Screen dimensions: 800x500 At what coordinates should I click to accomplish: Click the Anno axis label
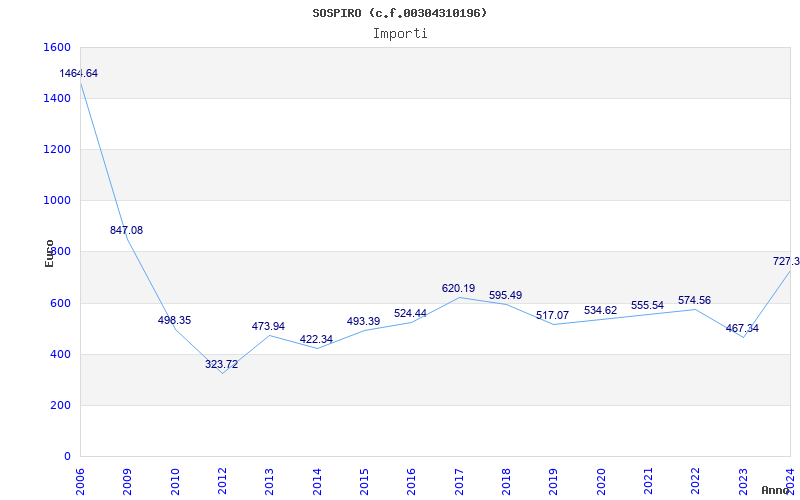point(776,490)
